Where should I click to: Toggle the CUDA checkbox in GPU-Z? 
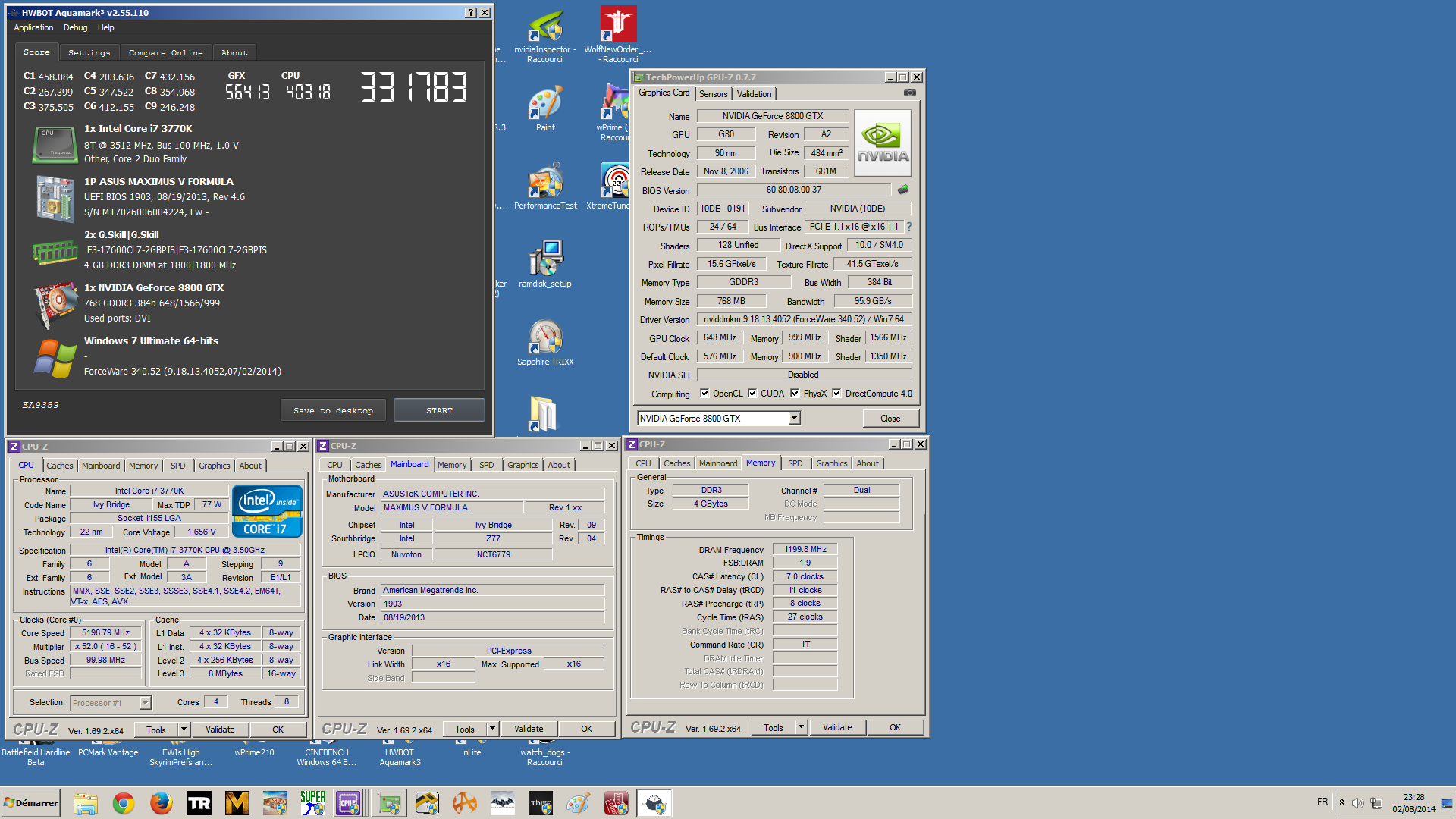click(x=752, y=394)
